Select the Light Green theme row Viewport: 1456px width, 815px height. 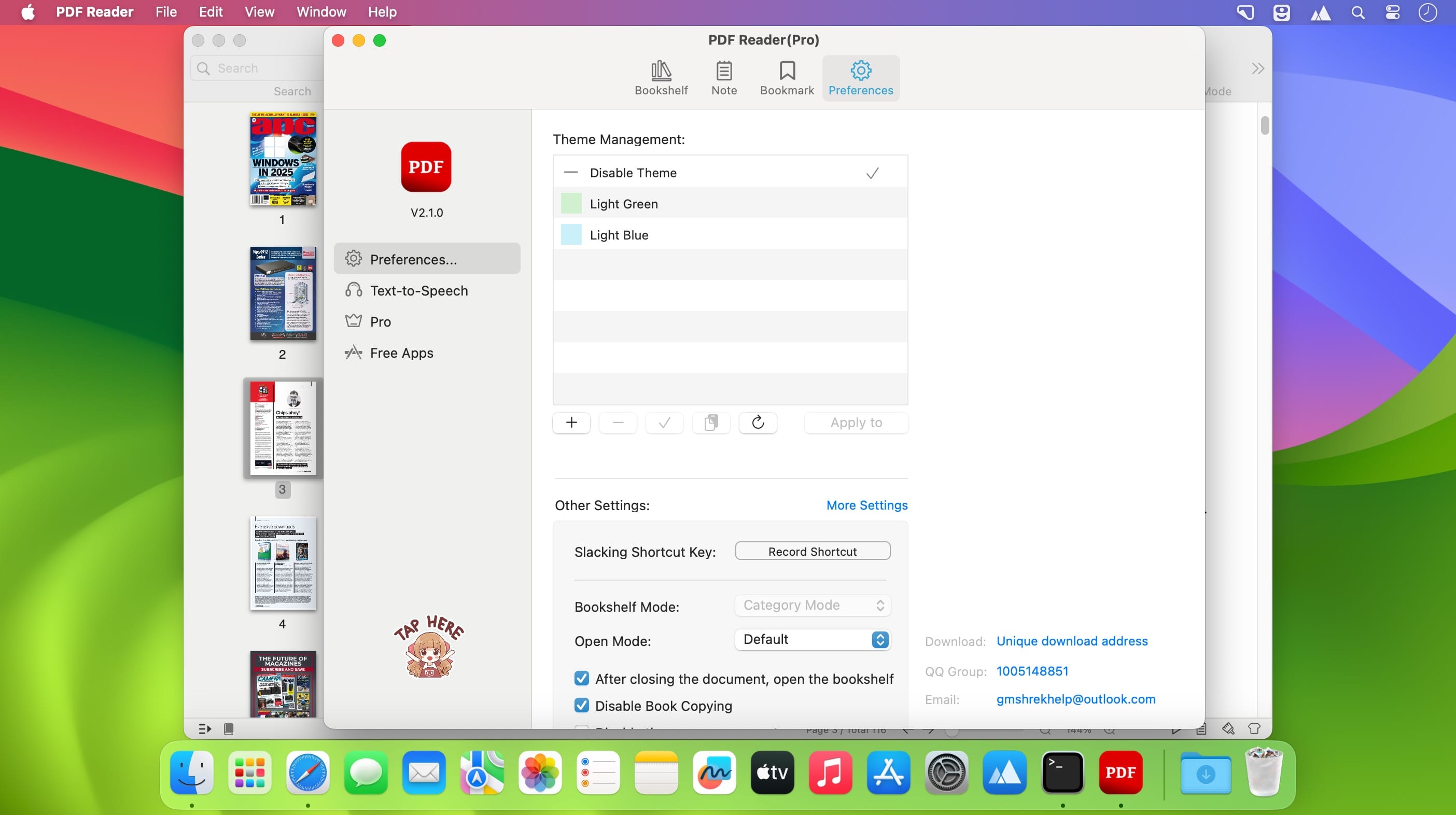pos(730,203)
